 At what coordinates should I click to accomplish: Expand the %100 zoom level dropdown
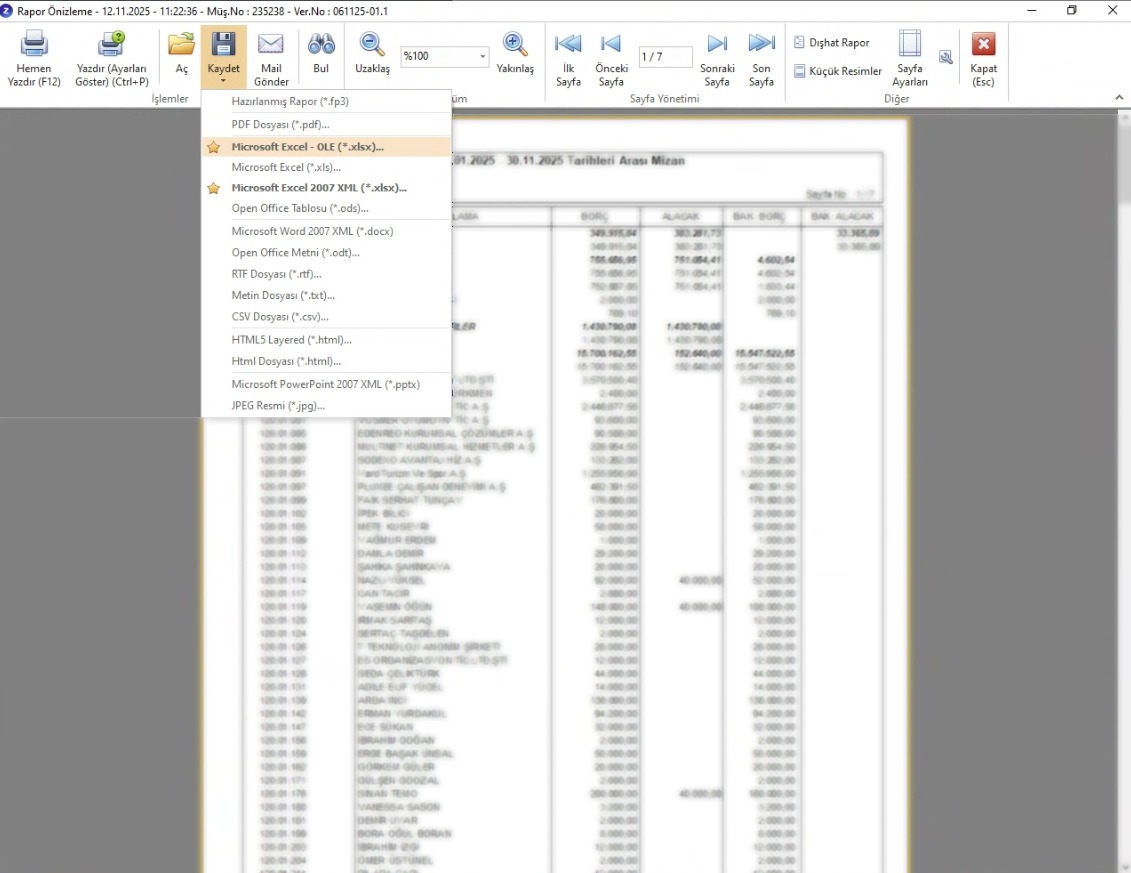(x=482, y=57)
